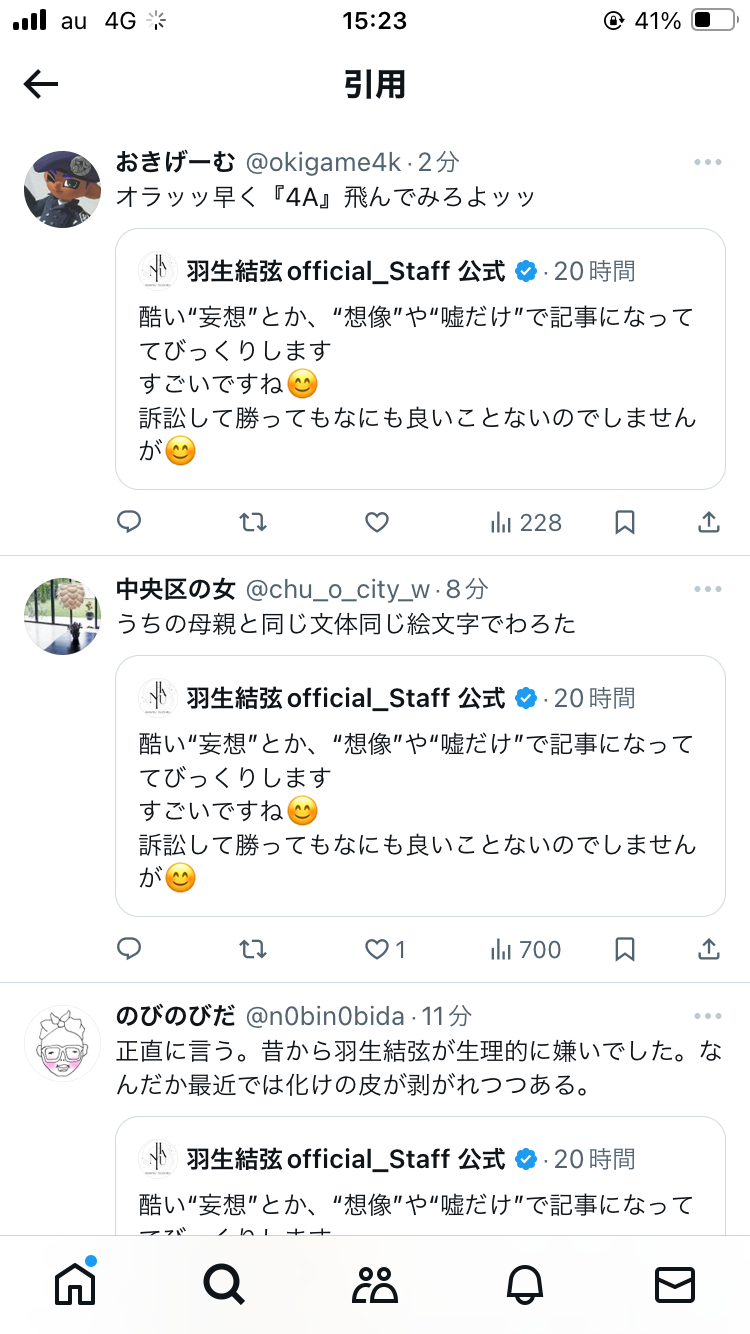
Task: Bookmark the okigame4k quote post
Action: coord(625,521)
